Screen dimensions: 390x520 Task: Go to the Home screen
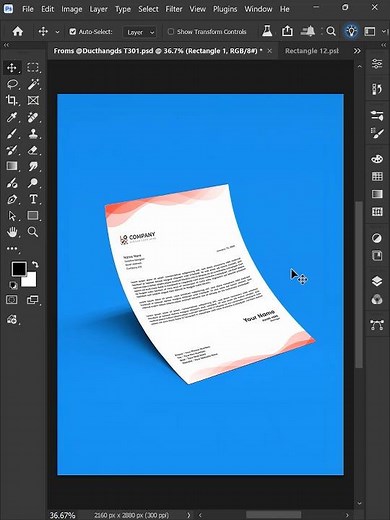coord(18,32)
